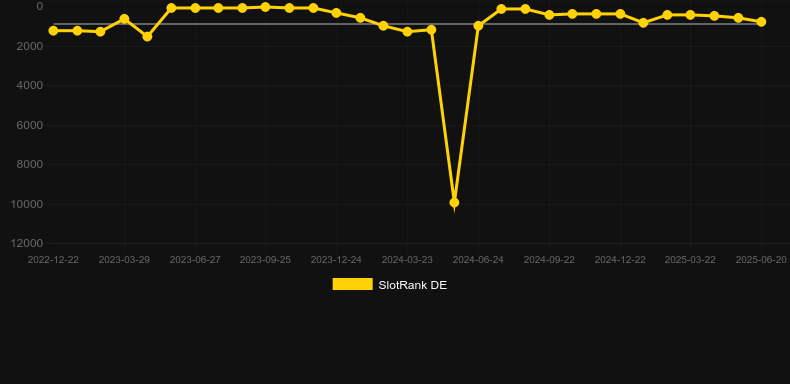This screenshot has width=790, height=384.
Task: Click the 2023-03-29 x-axis date label
Action: (x=124, y=260)
